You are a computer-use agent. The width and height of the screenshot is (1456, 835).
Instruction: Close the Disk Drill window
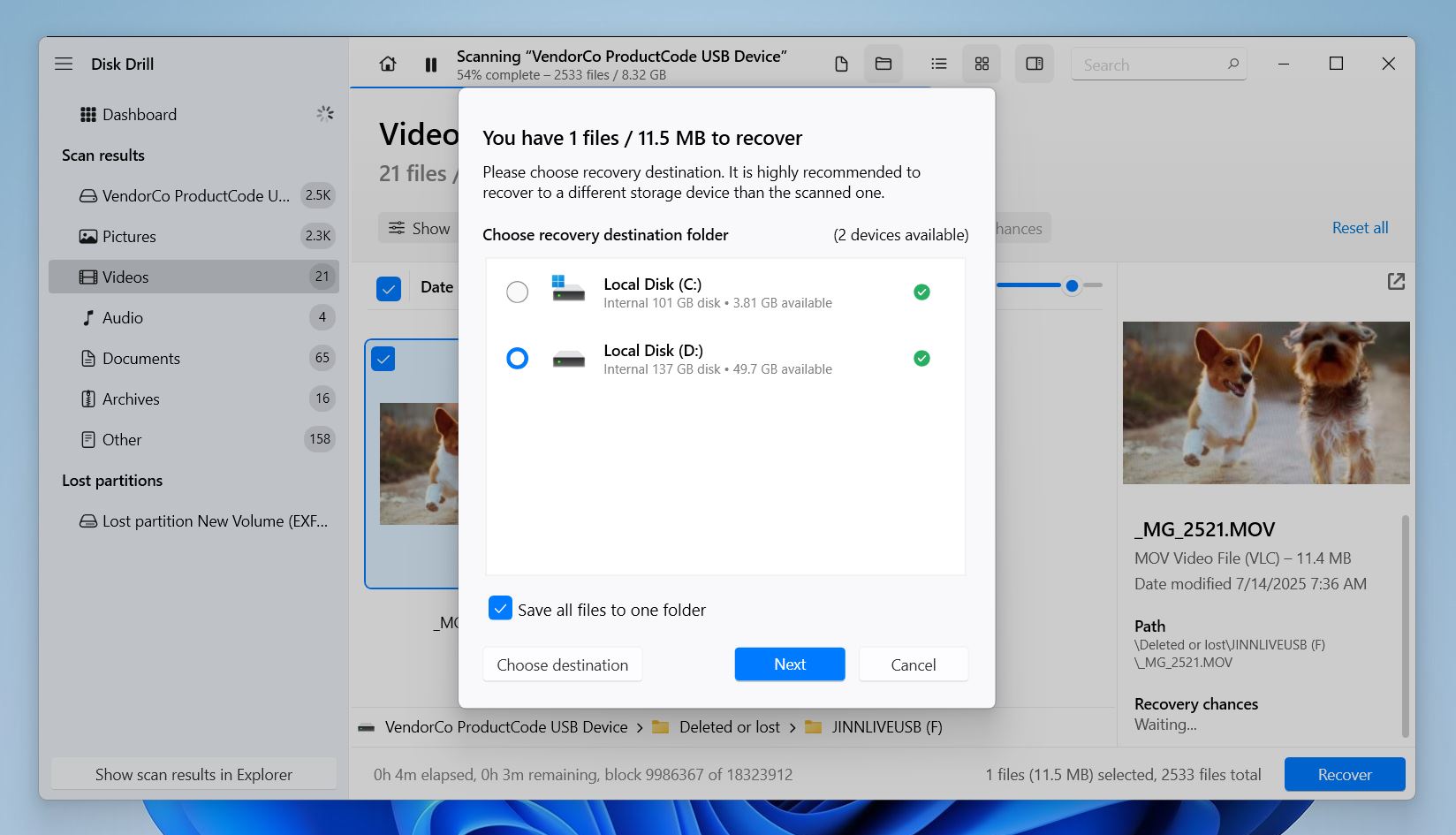point(1388,64)
